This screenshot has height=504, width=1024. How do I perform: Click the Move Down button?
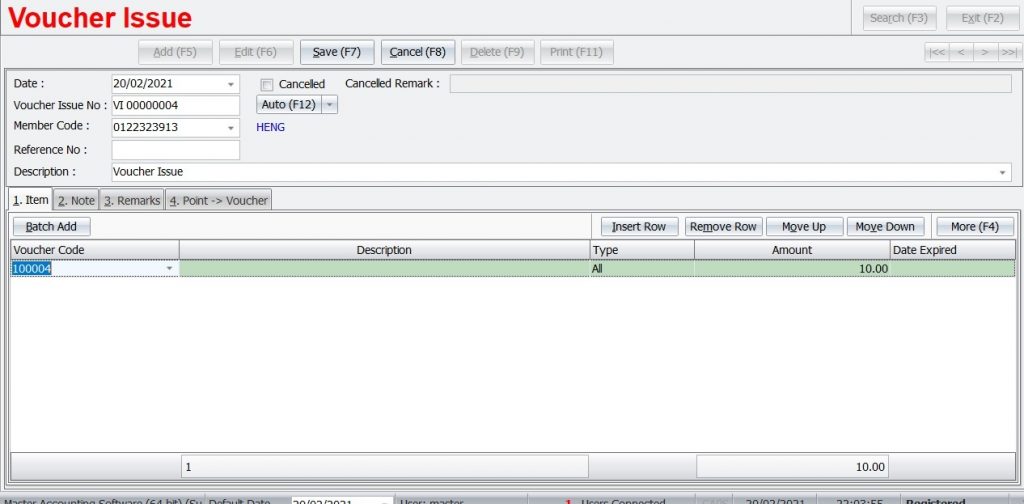tap(886, 227)
